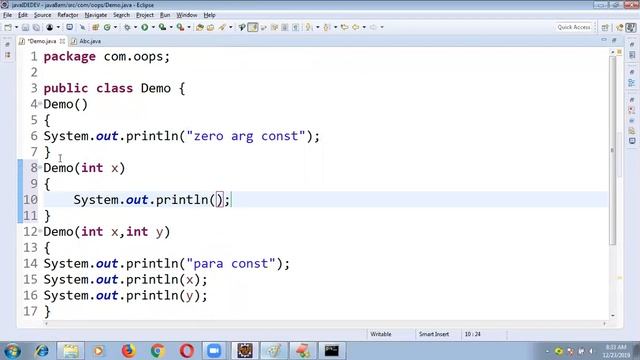This screenshot has height=360, width=640.
Task: Open Opera from the taskbar
Action: [187, 351]
